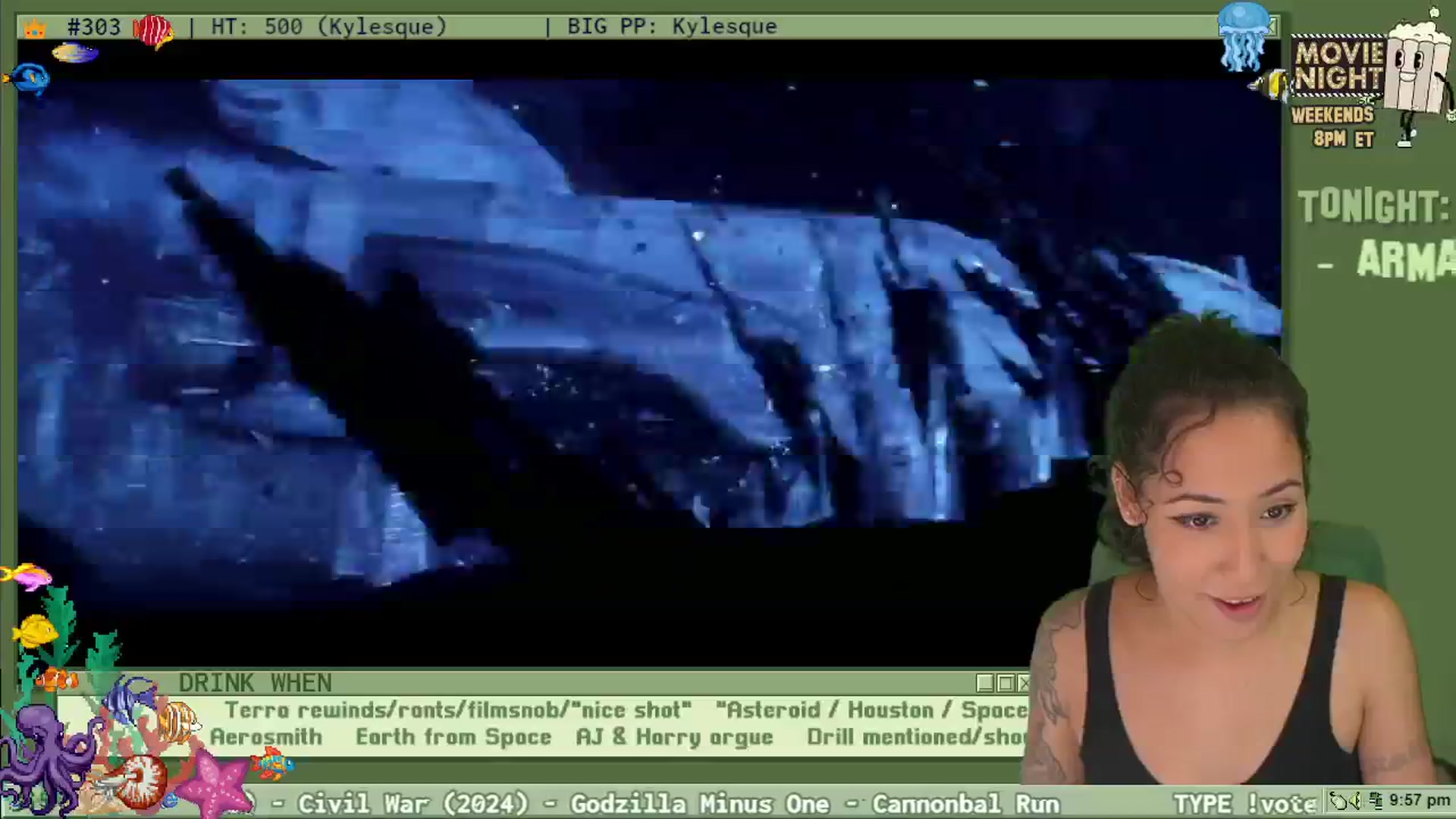Click the 'Earth from Space' drink rule

pos(453,737)
